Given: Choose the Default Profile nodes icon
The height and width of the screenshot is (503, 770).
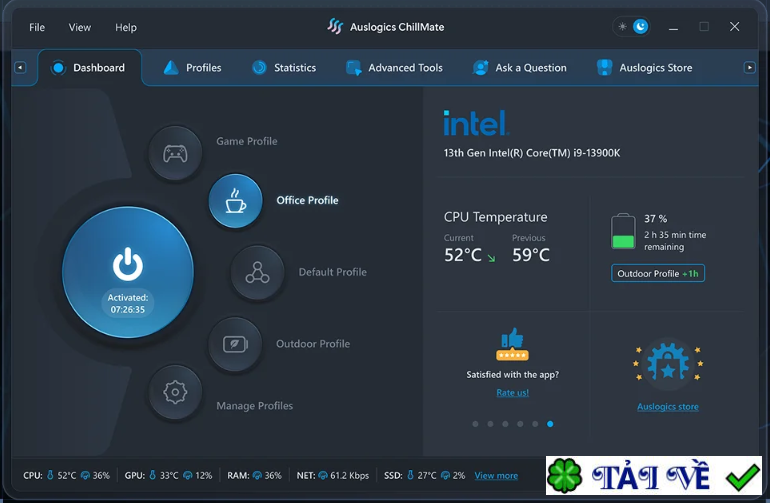Looking at the screenshot, I should click(257, 273).
